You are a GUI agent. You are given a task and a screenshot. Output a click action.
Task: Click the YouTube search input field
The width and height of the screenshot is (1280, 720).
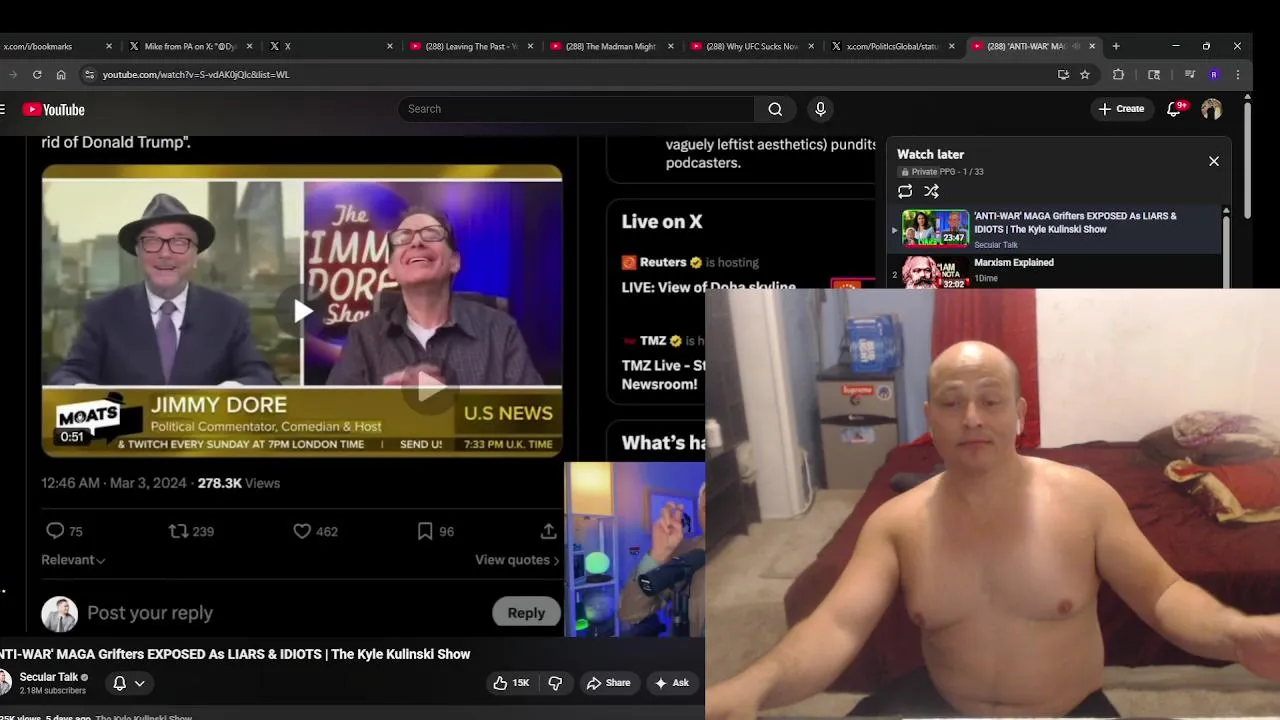[x=577, y=109]
